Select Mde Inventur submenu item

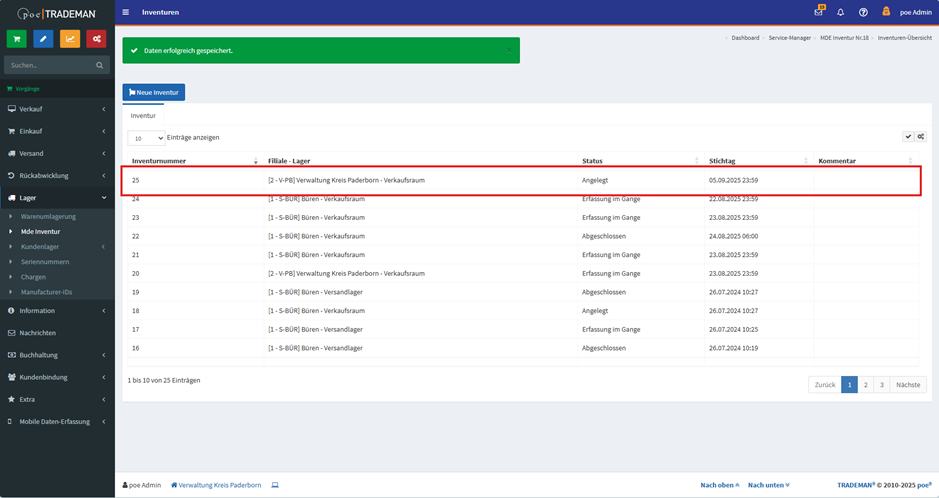(40, 232)
